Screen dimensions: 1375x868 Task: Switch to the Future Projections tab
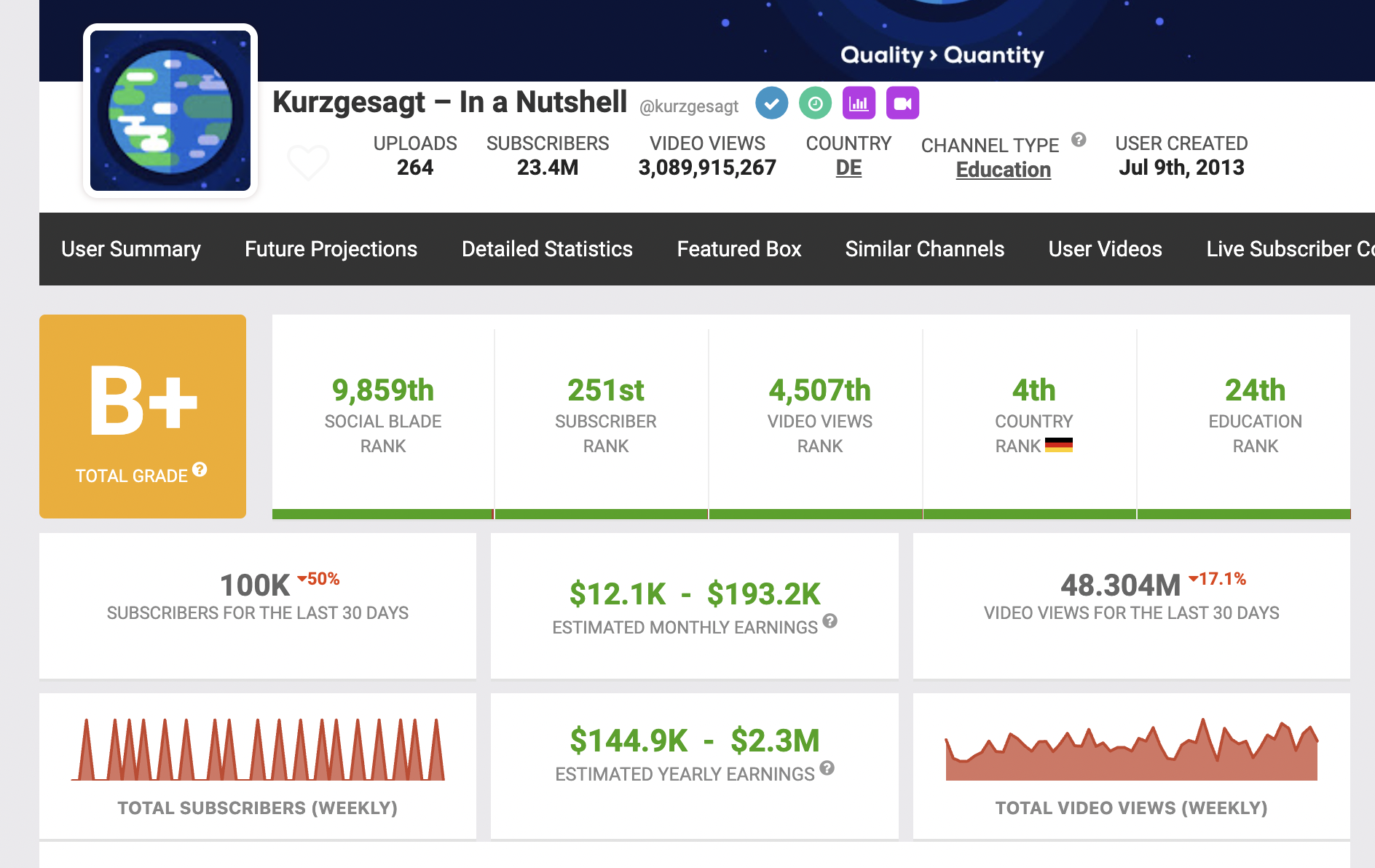click(x=331, y=249)
